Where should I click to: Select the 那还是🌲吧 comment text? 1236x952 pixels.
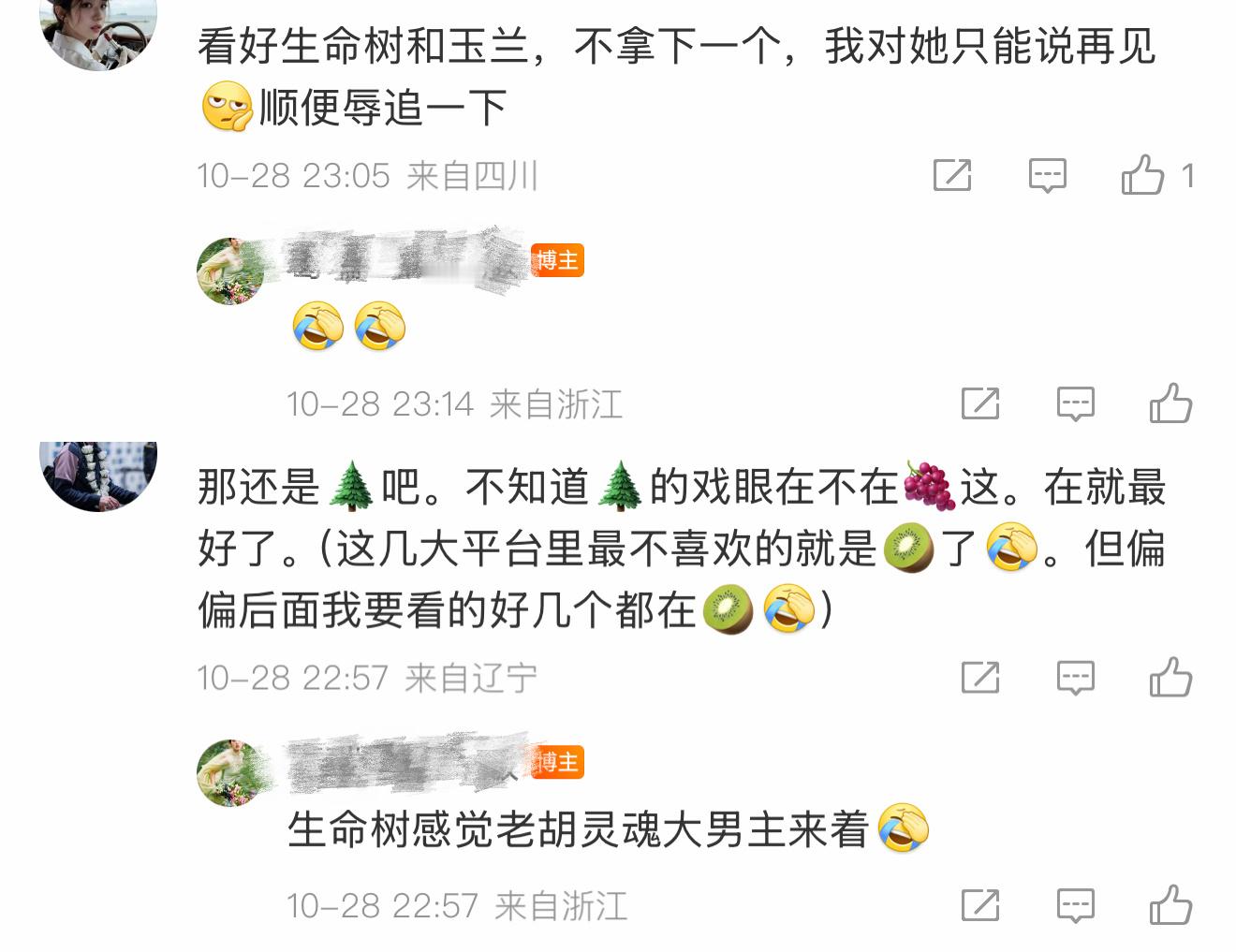point(682,549)
